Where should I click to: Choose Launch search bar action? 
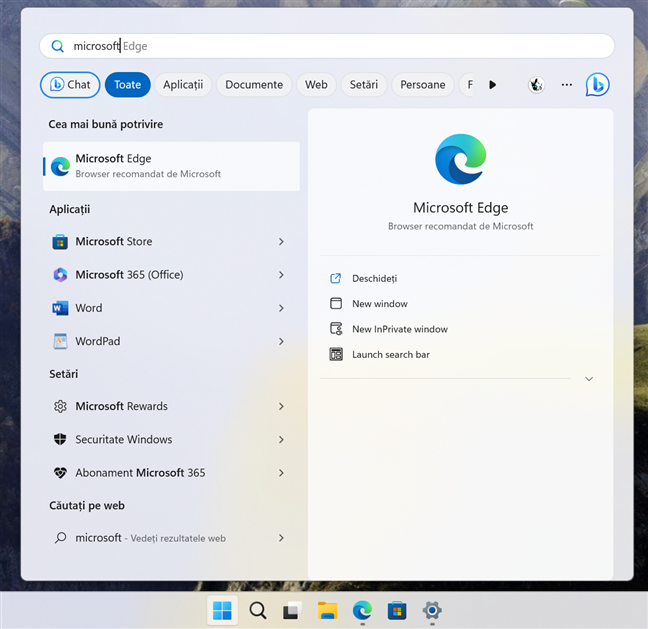[x=391, y=355]
